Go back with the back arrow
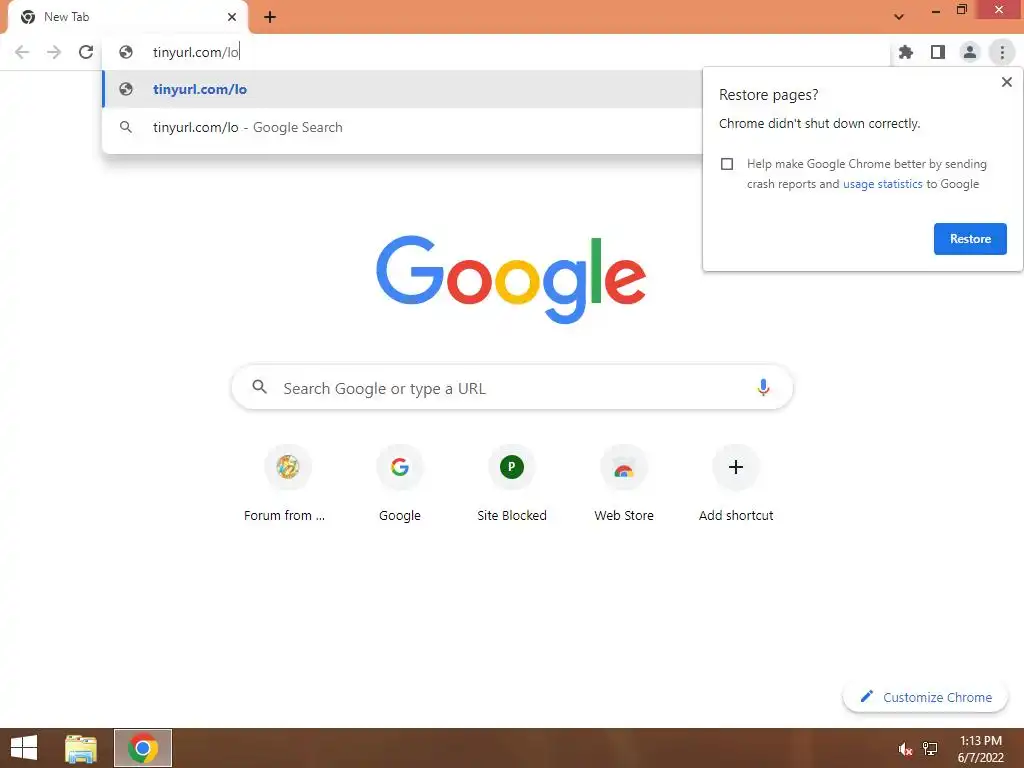Screen dimensions: 1024x768 22,52
